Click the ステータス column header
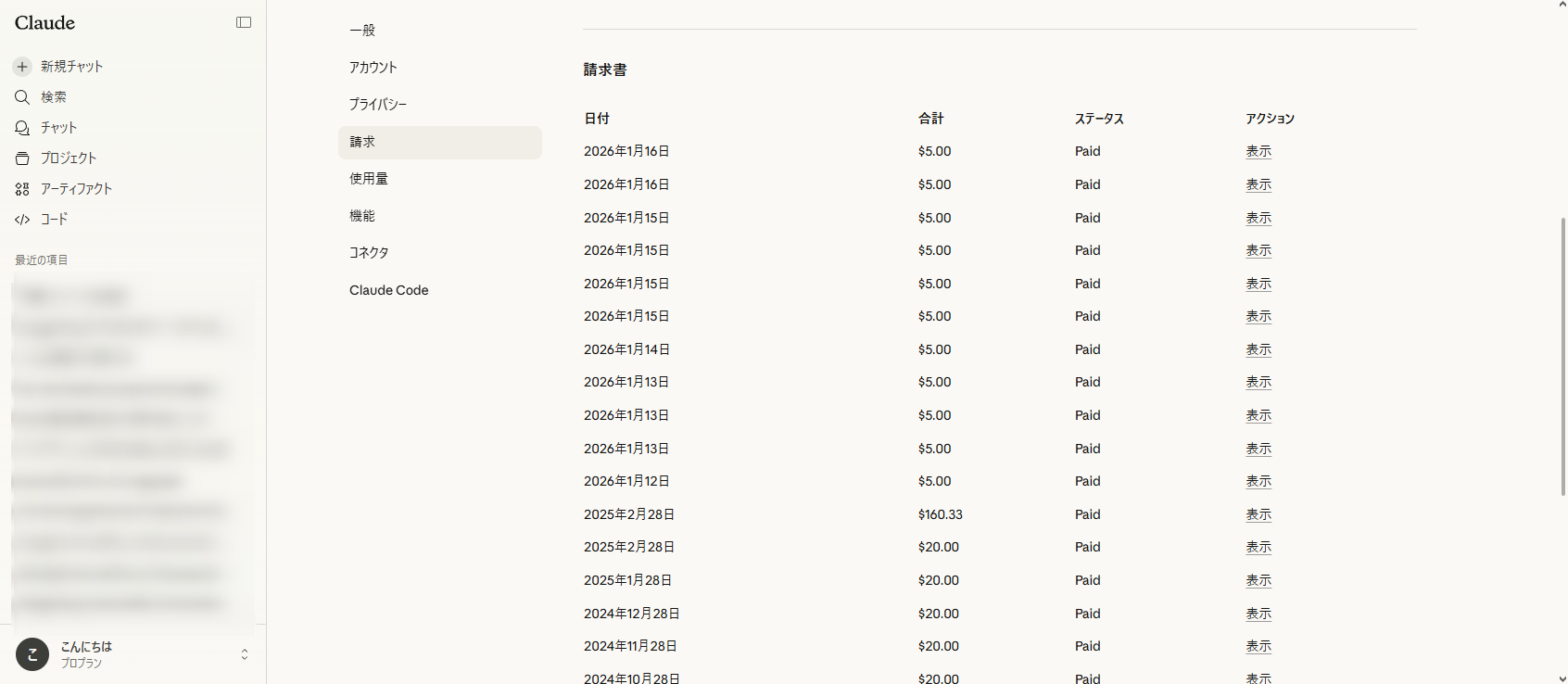 point(1099,119)
